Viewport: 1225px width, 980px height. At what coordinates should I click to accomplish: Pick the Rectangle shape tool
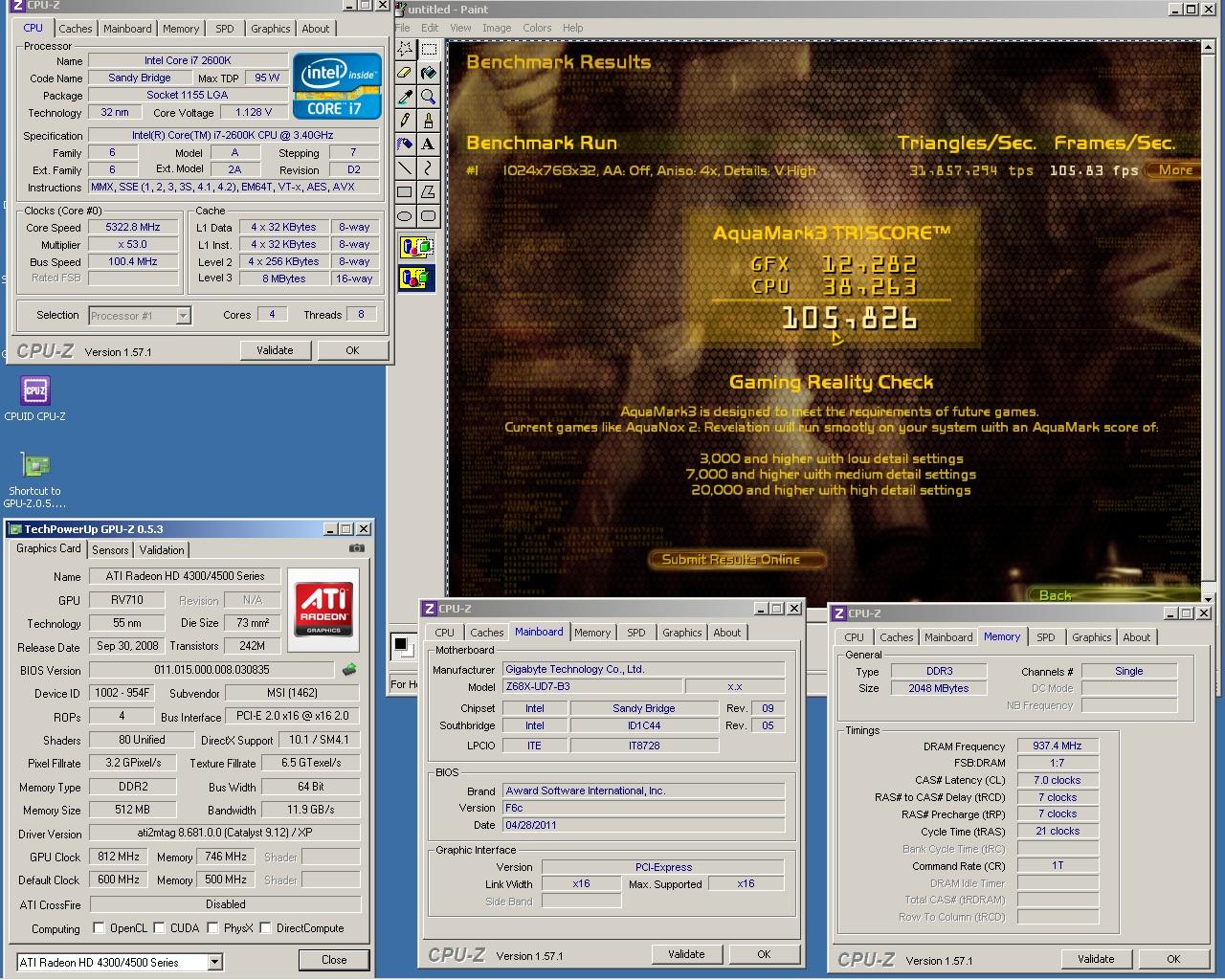pyautogui.click(x=405, y=192)
